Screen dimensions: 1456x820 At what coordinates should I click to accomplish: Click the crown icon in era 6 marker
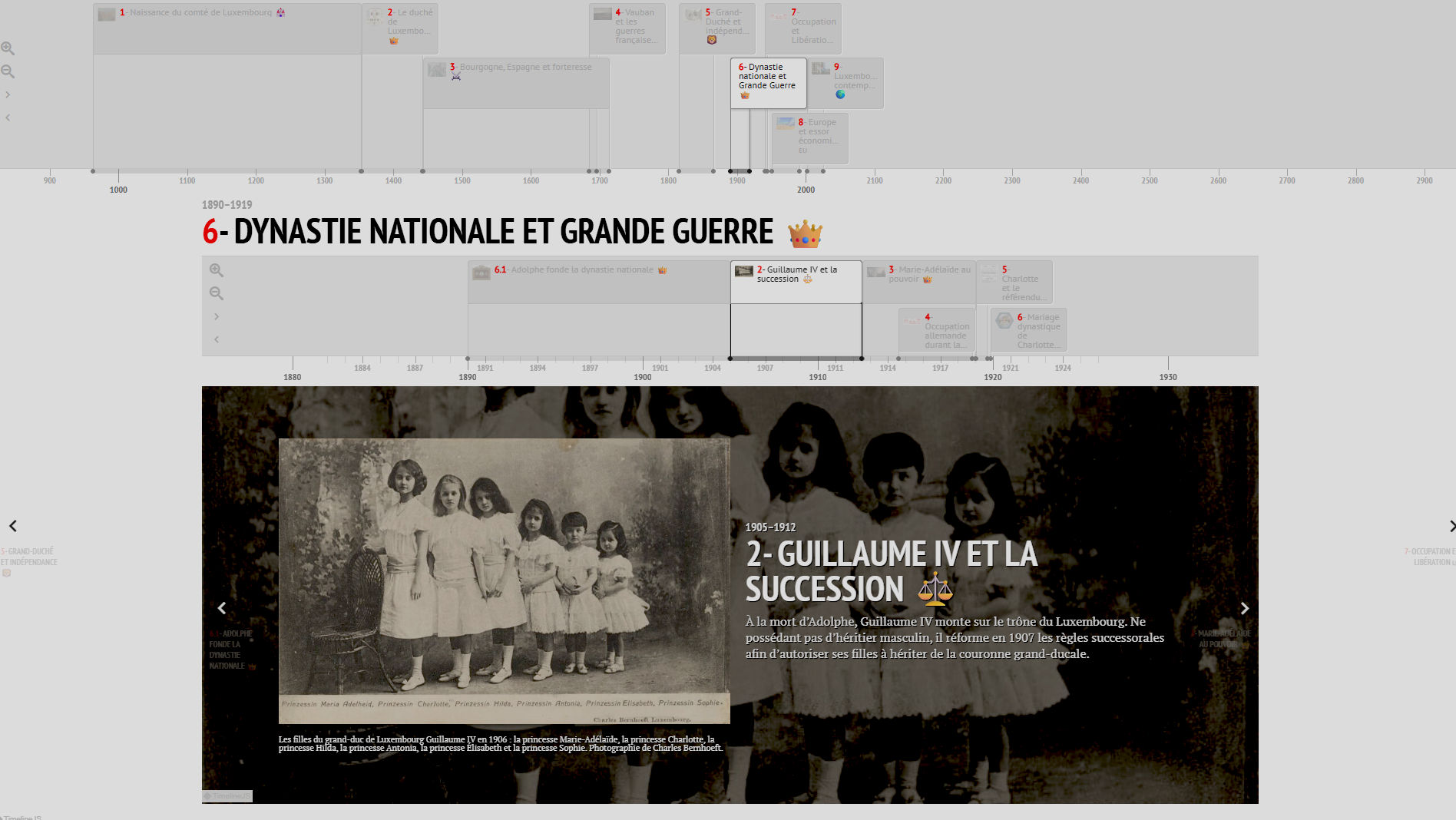[744, 95]
